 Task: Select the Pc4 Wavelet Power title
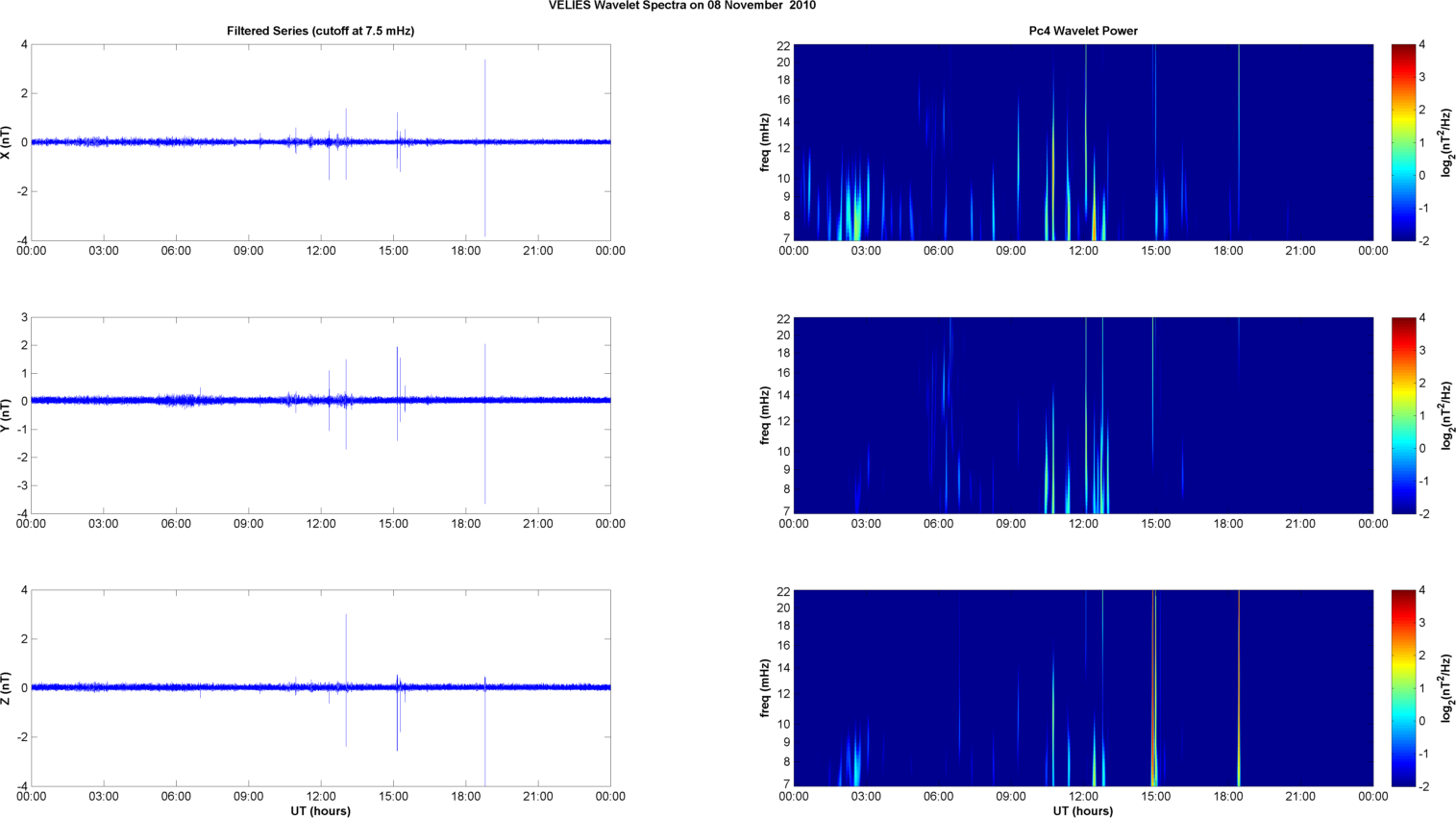coord(1083,31)
